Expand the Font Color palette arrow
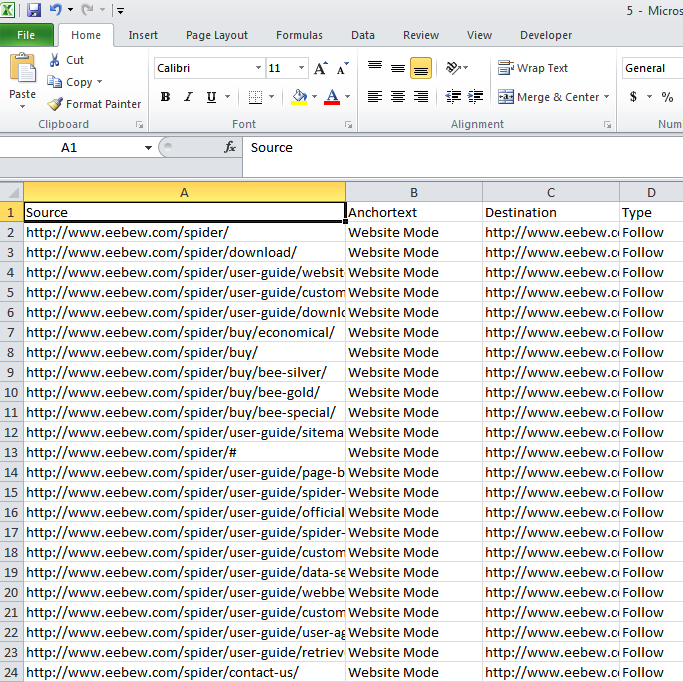 348,97
